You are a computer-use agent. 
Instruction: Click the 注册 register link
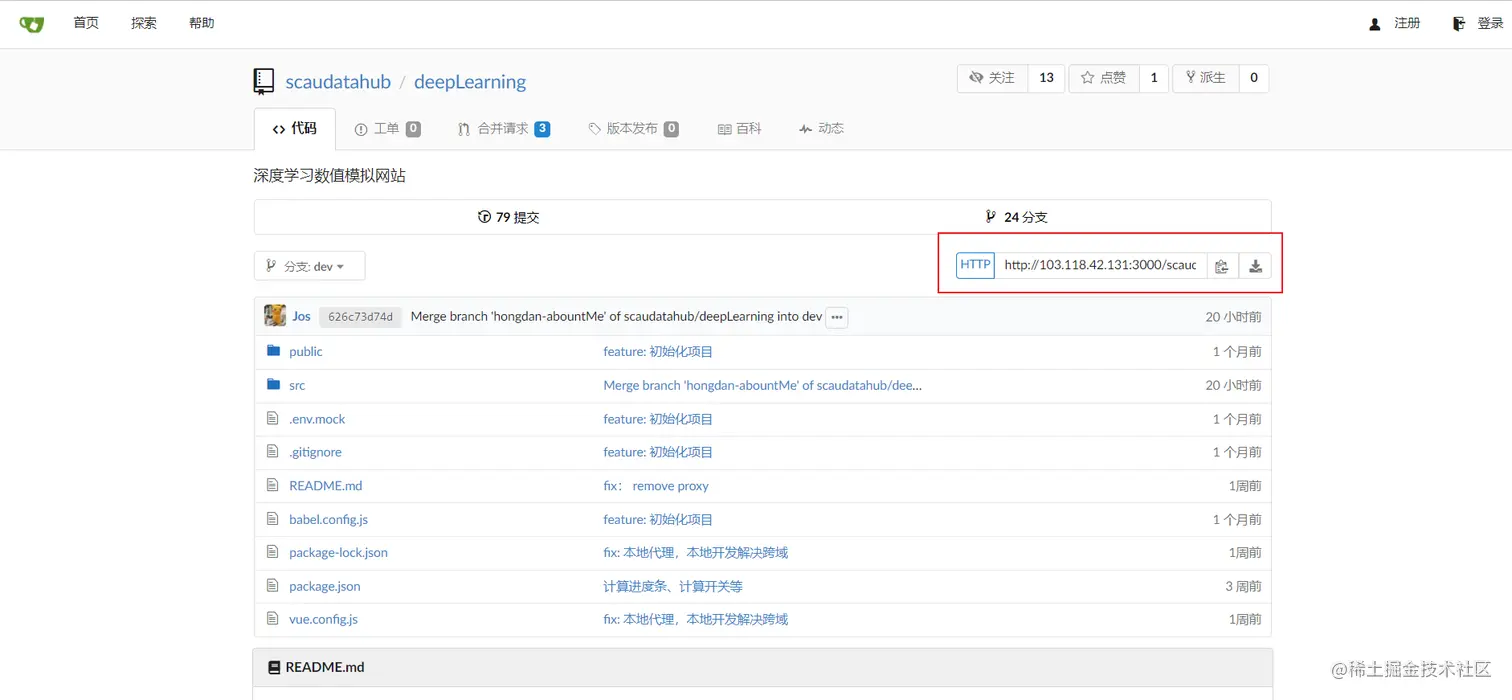click(x=1395, y=23)
